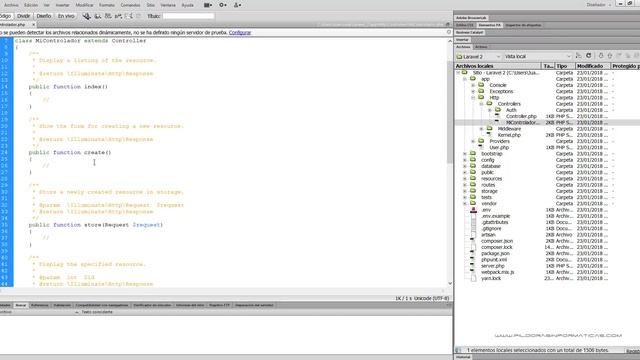Click the connect to remote server icon
640x360 pixels.
pyautogui.click(x=578, y=56)
